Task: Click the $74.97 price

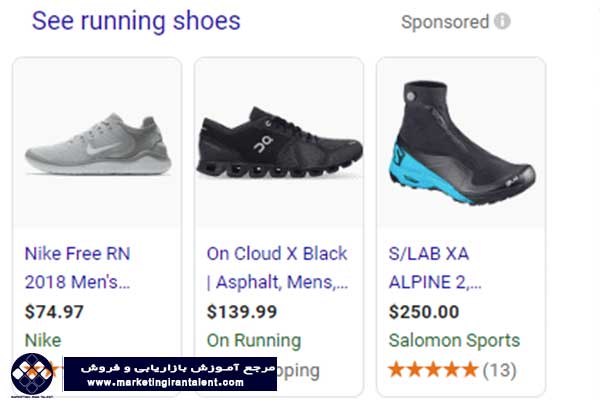Action: click(54, 312)
